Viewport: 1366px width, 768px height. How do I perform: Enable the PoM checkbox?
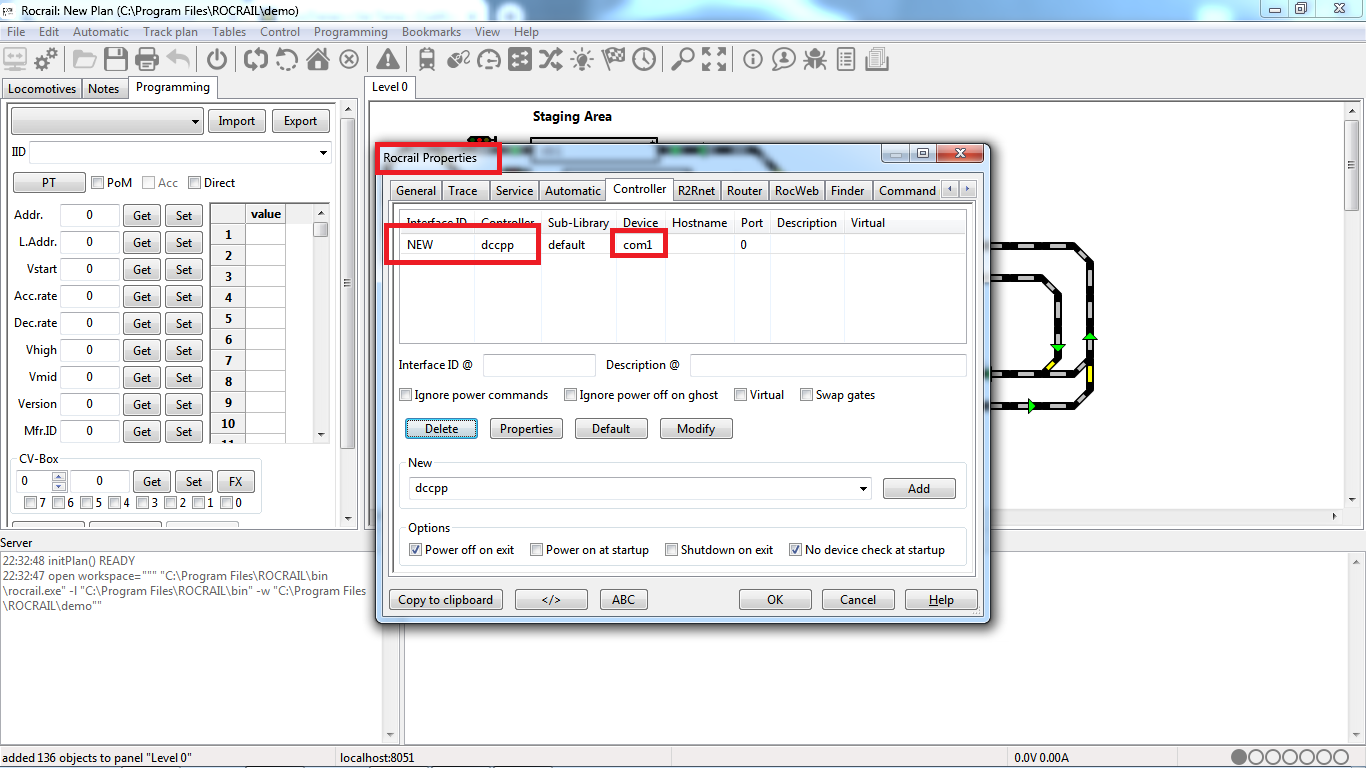[98, 183]
